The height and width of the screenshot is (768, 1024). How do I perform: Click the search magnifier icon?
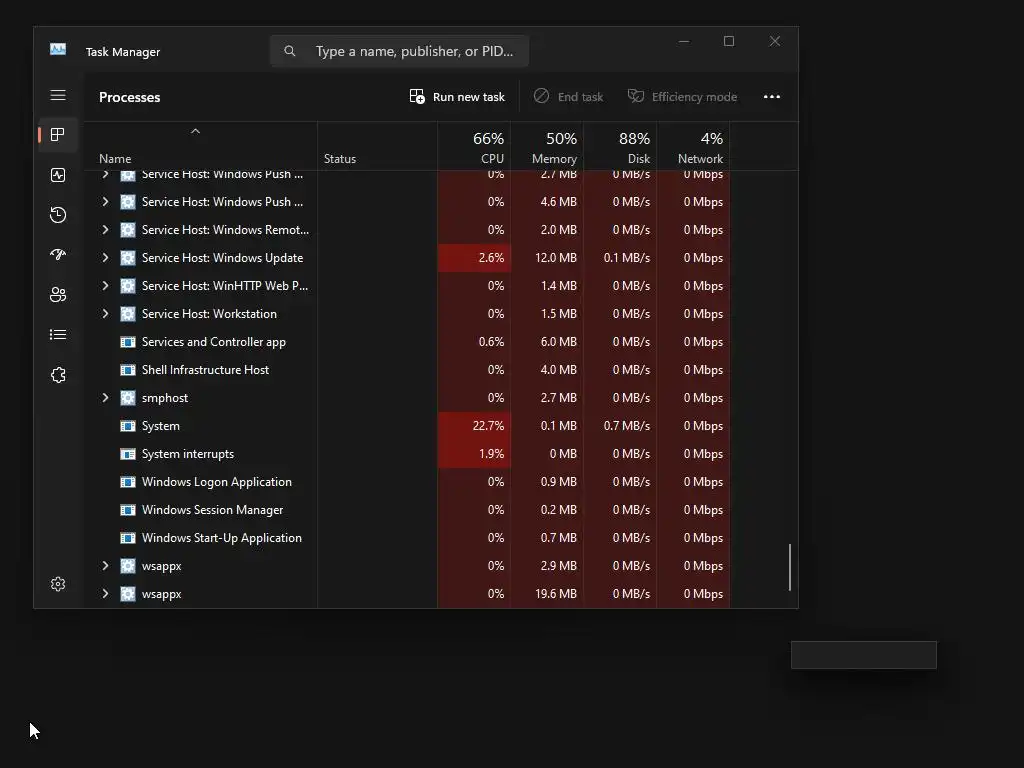click(x=290, y=51)
